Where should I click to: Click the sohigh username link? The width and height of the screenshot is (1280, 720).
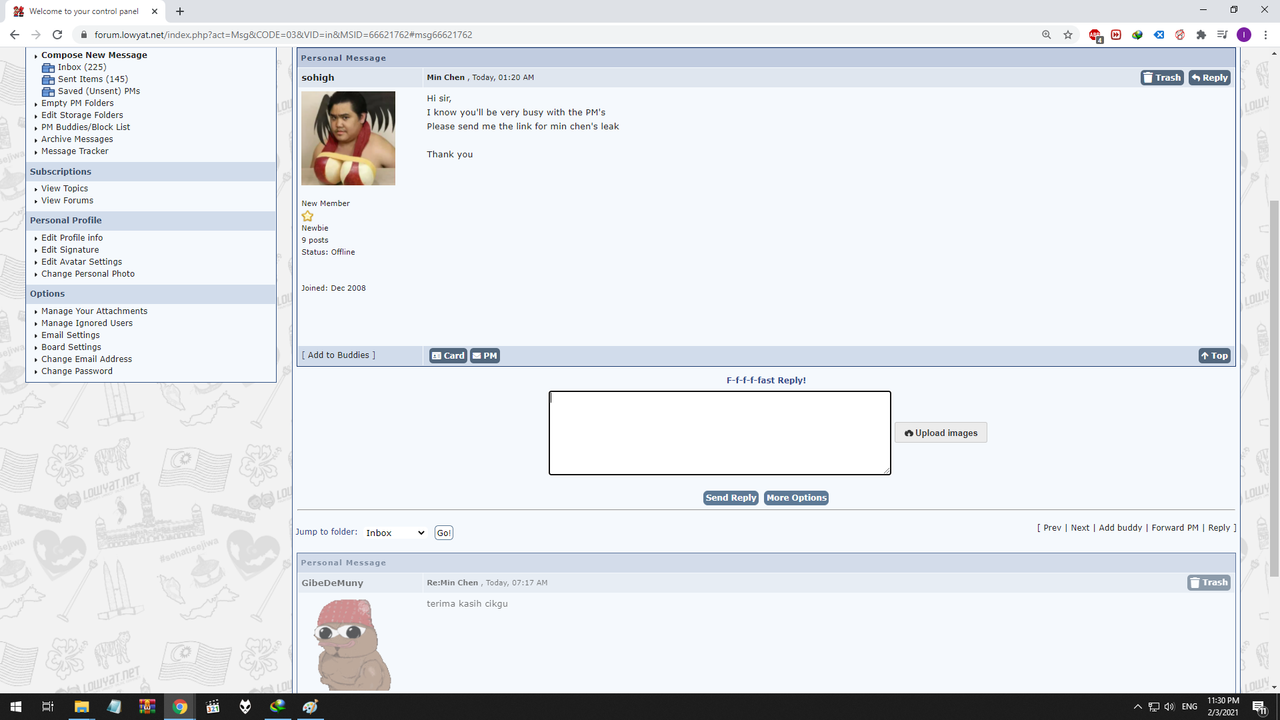pos(318,78)
